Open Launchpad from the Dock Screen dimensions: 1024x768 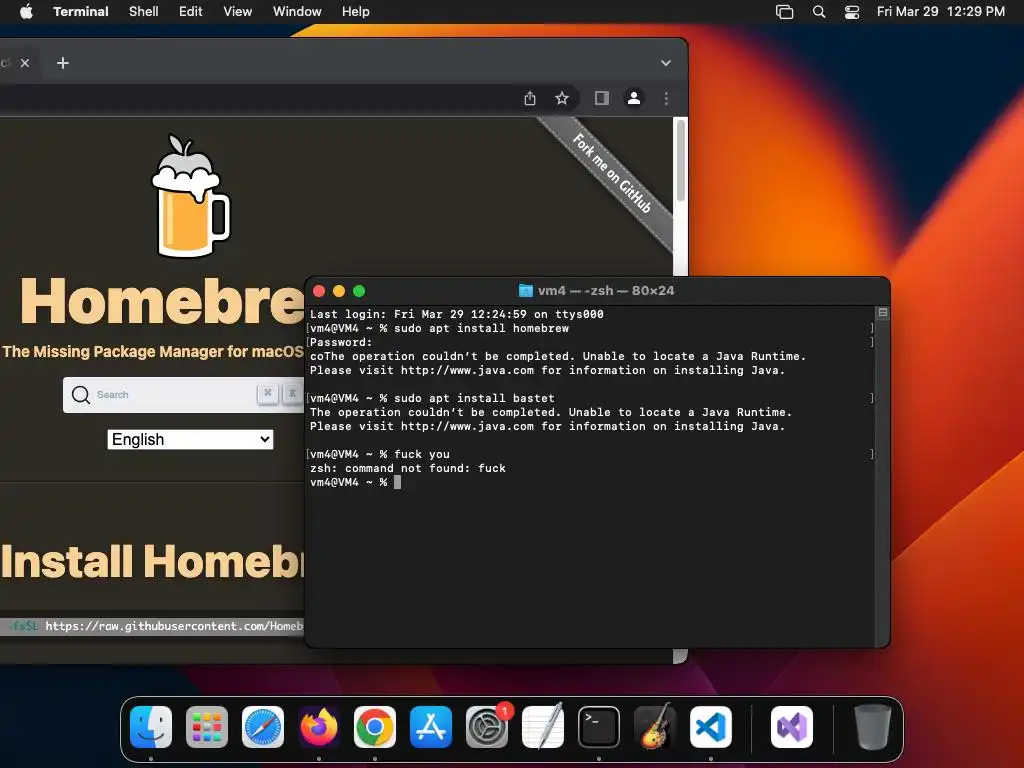click(207, 727)
